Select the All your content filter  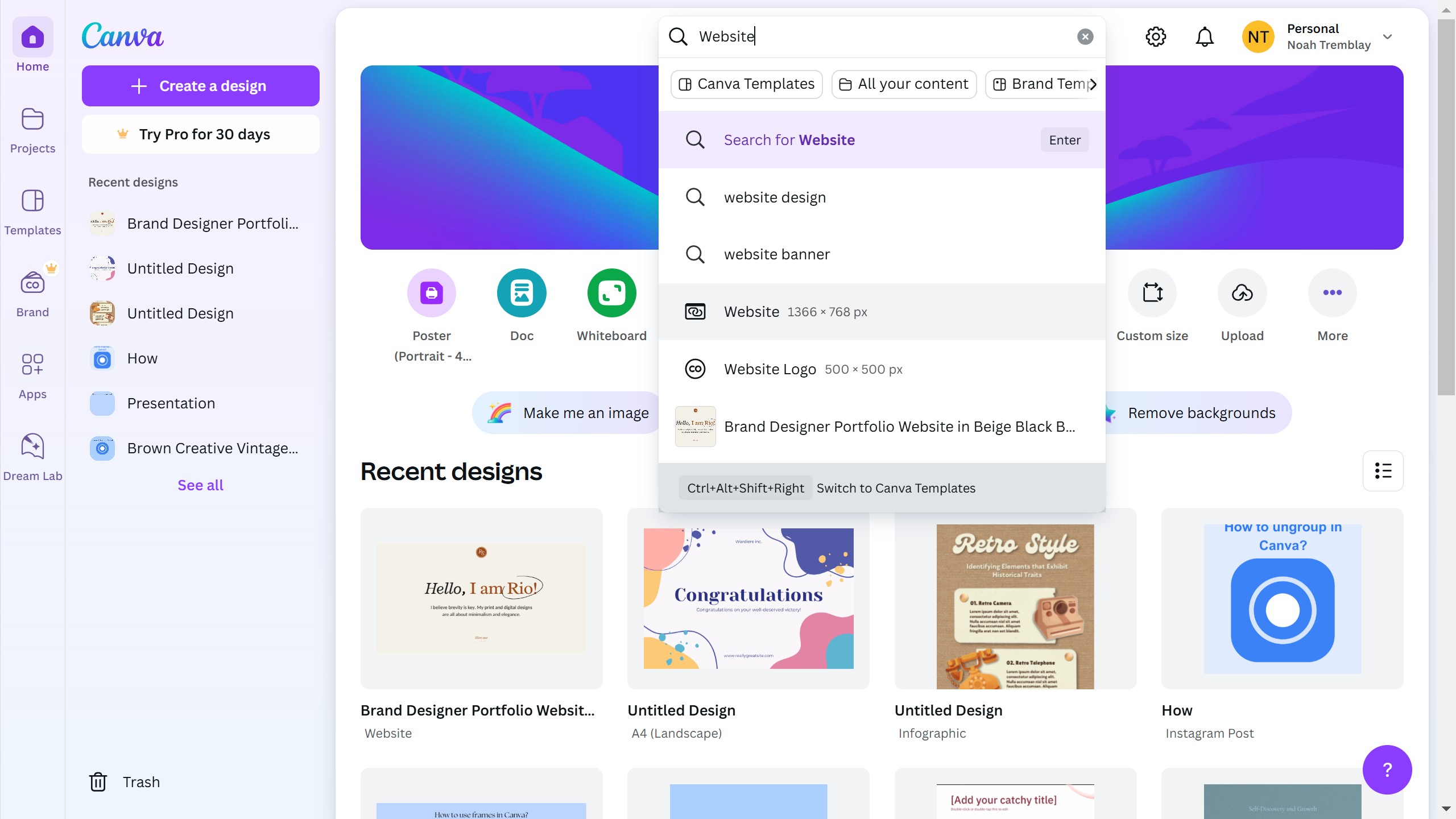coord(904,84)
